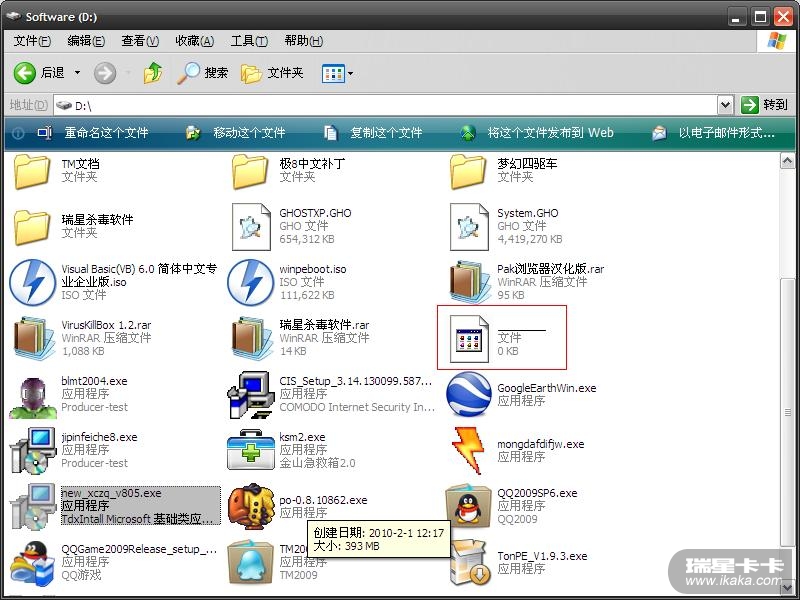Select the CIS_Setup COMODO installer icon
This screenshot has width=800, height=600.
point(251,395)
